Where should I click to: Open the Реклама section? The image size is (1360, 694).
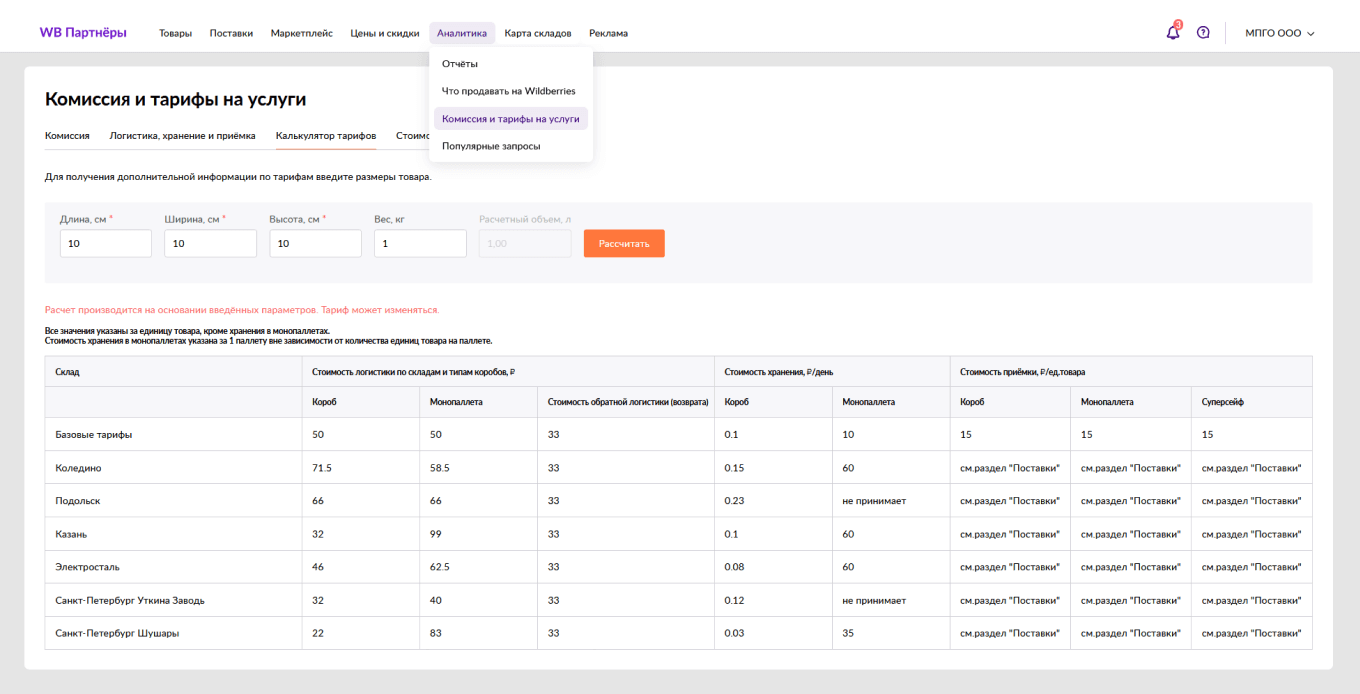point(608,33)
